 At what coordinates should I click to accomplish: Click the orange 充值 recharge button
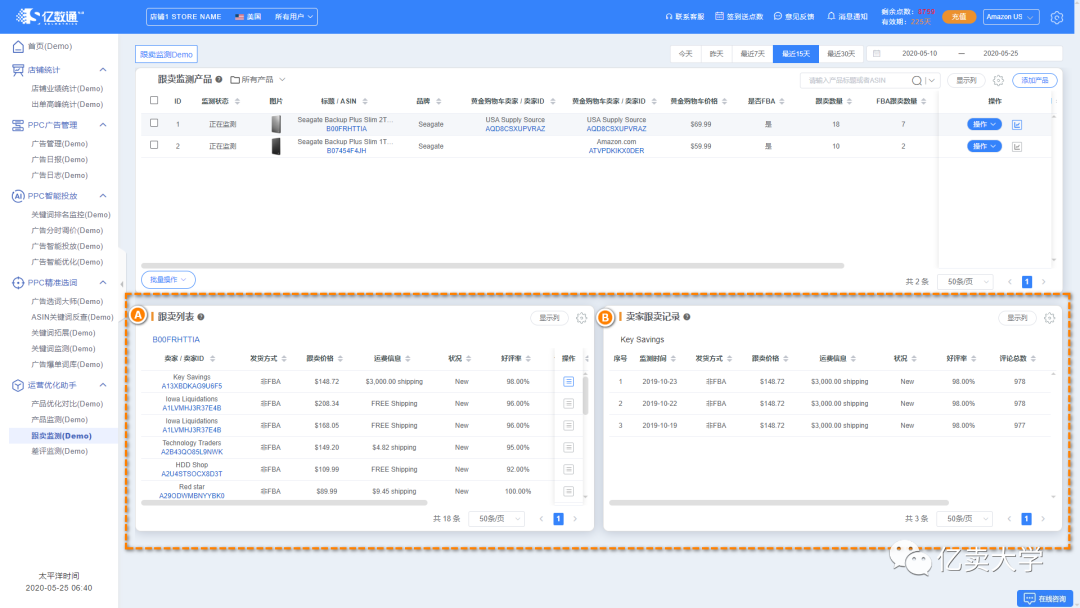pyautogui.click(x=959, y=17)
